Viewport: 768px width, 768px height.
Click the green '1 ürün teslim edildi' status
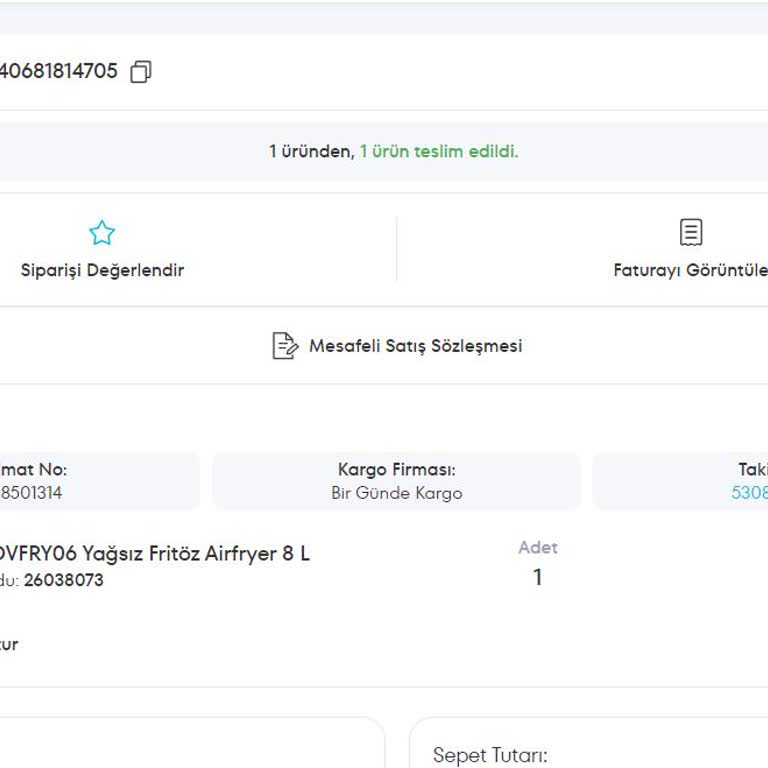pos(439,152)
